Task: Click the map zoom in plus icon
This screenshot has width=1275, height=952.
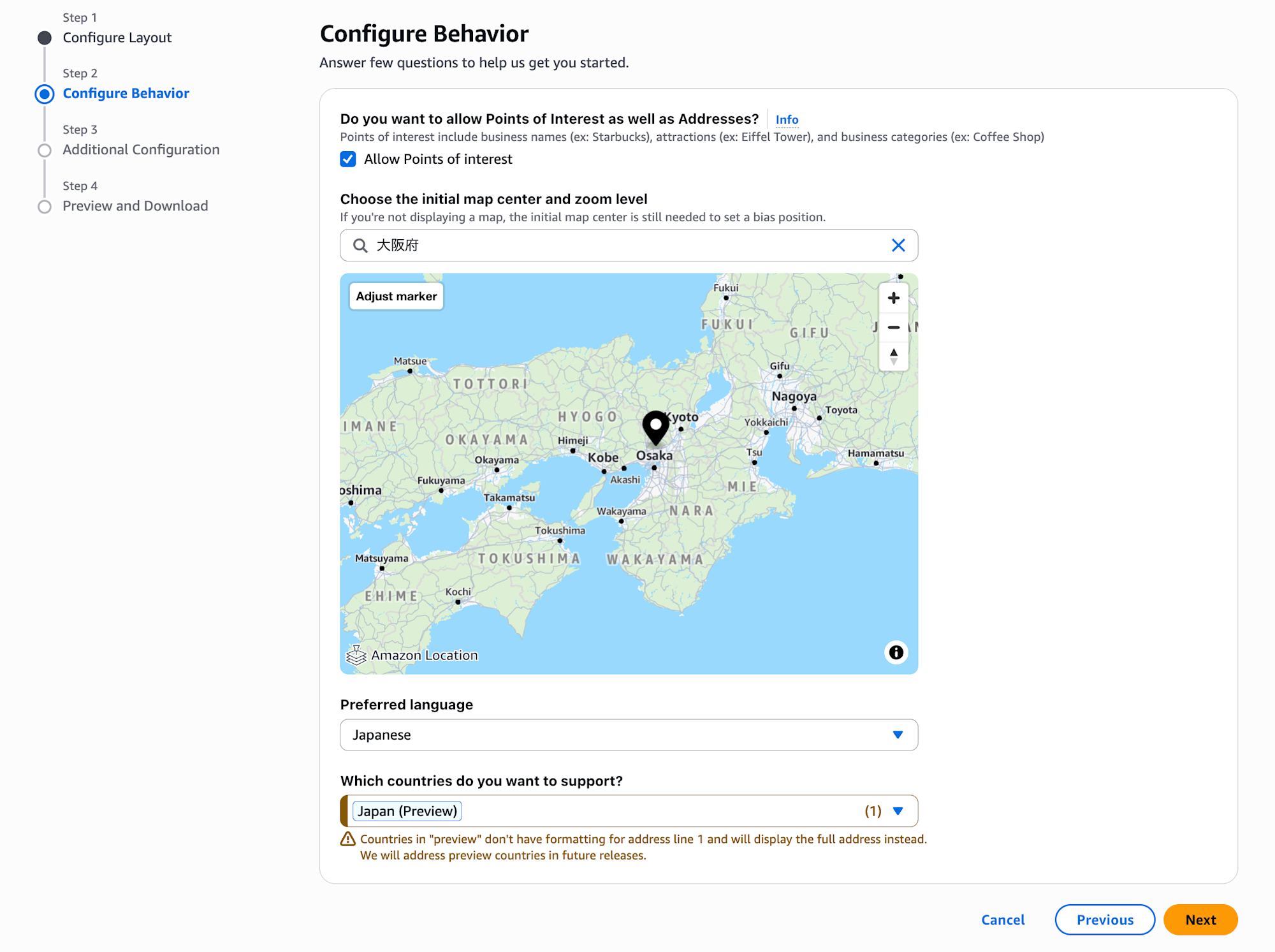Action: (x=893, y=298)
